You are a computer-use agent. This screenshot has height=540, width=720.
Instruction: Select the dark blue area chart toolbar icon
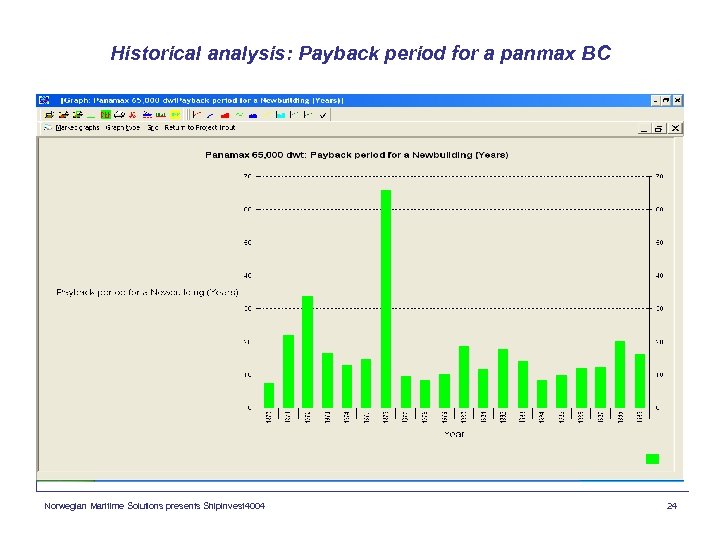coord(253,116)
